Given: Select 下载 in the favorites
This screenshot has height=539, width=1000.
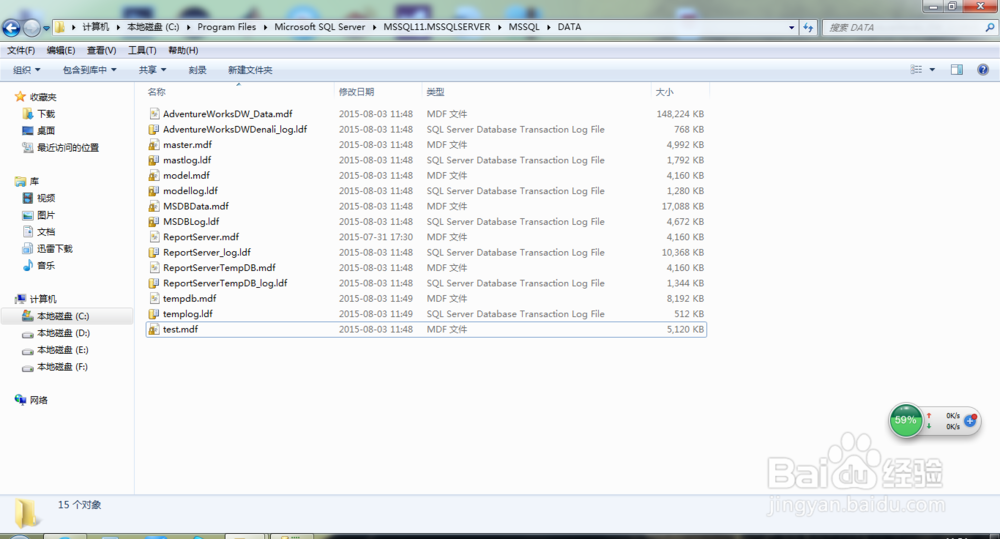Looking at the screenshot, I should click(46, 114).
